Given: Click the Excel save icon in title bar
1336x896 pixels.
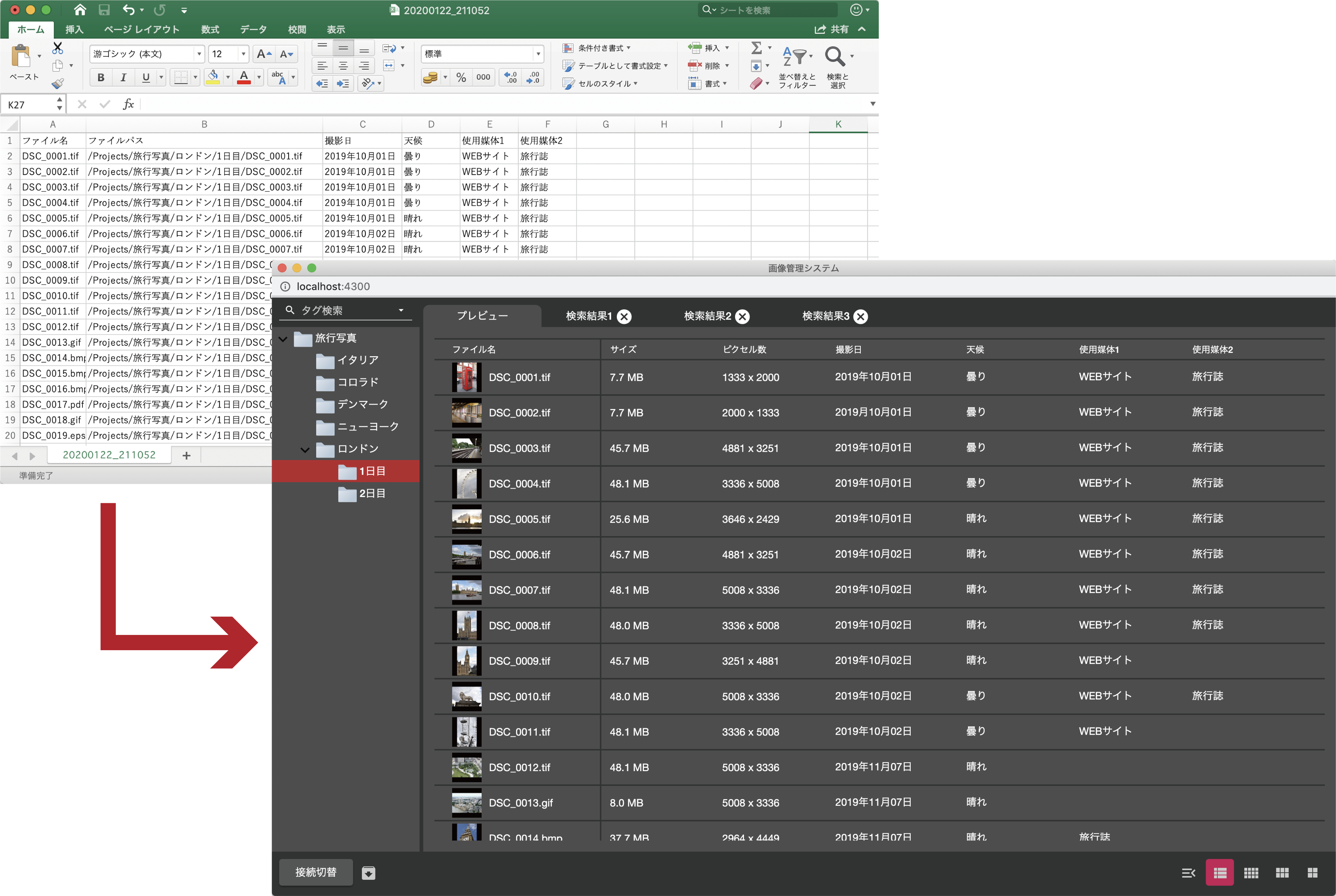Looking at the screenshot, I should [104, 10].
